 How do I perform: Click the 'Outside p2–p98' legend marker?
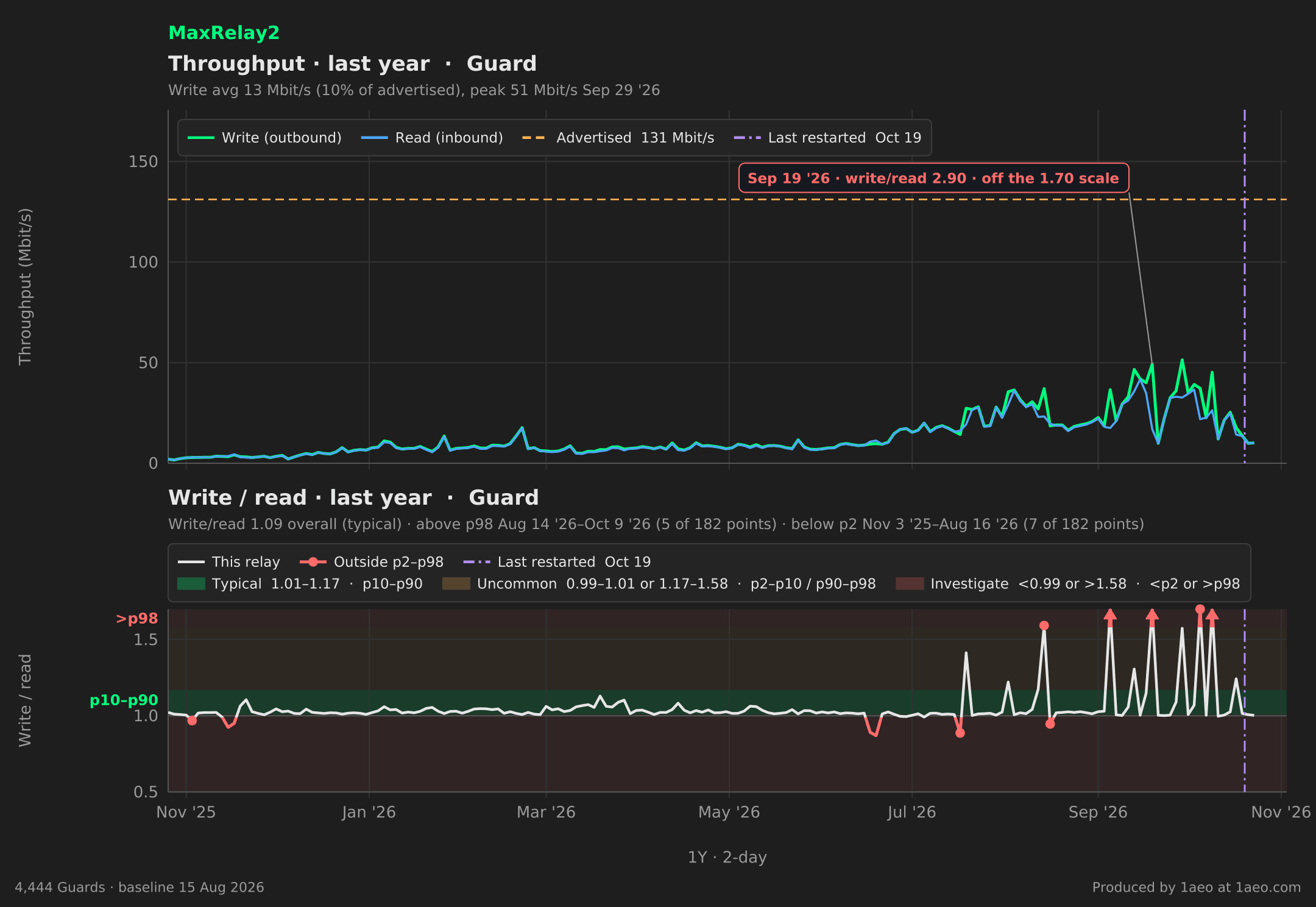coord(313,562)
